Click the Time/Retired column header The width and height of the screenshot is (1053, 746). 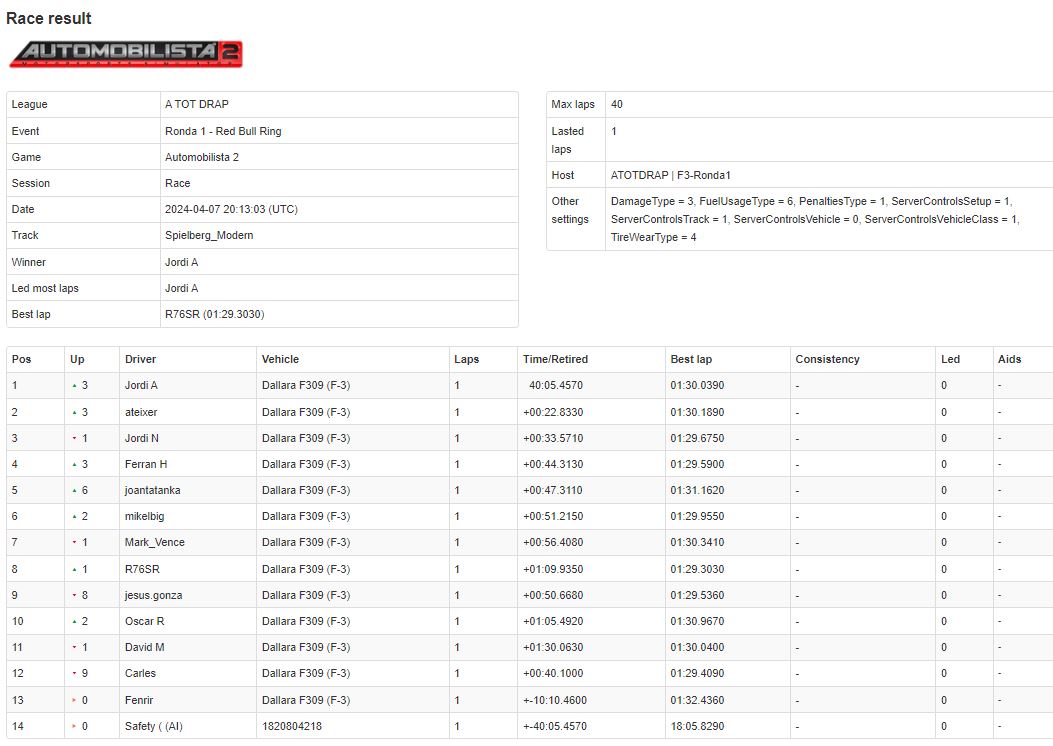555,359
